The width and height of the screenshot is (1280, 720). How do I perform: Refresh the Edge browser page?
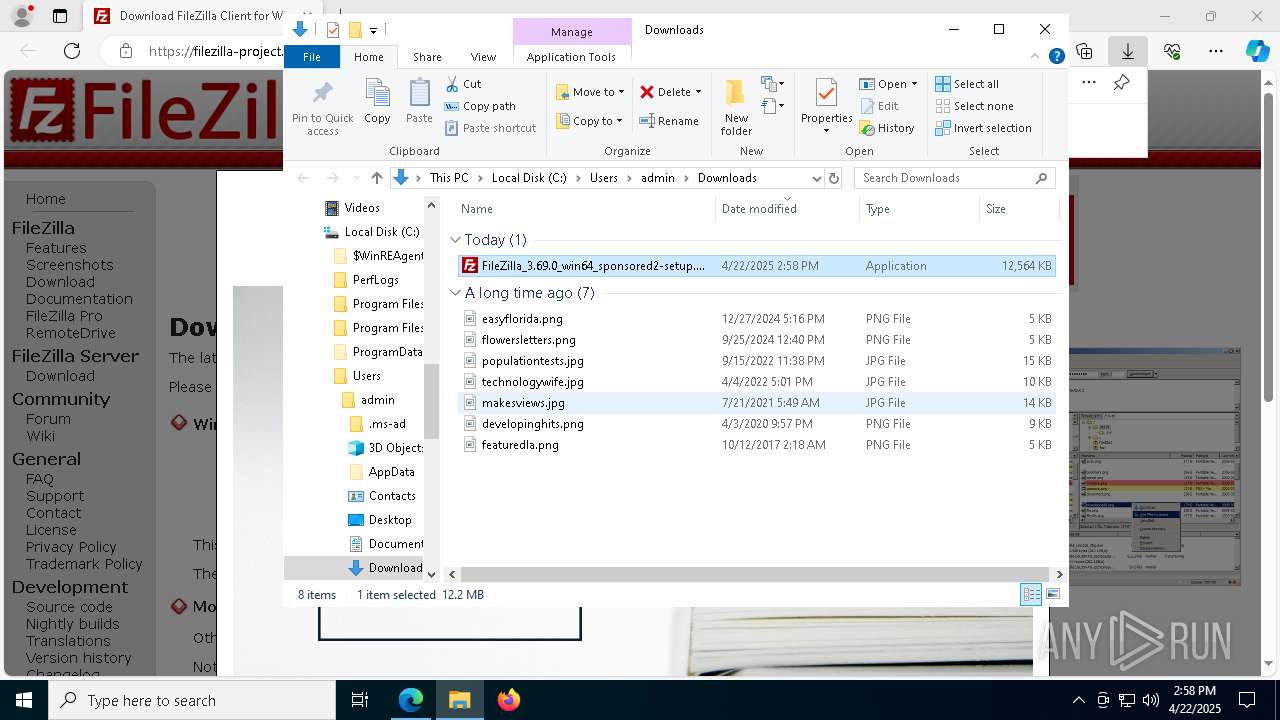pos(72,51)
